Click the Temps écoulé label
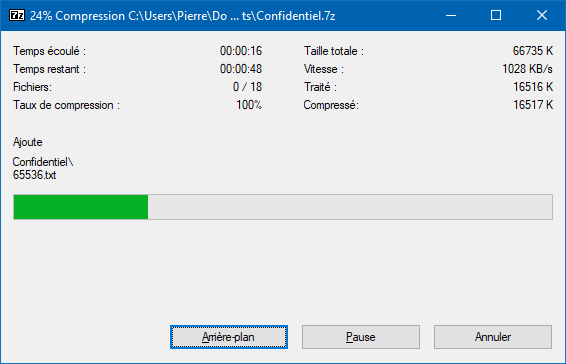This screenshot has height=364, width=566. coord(49,51)
